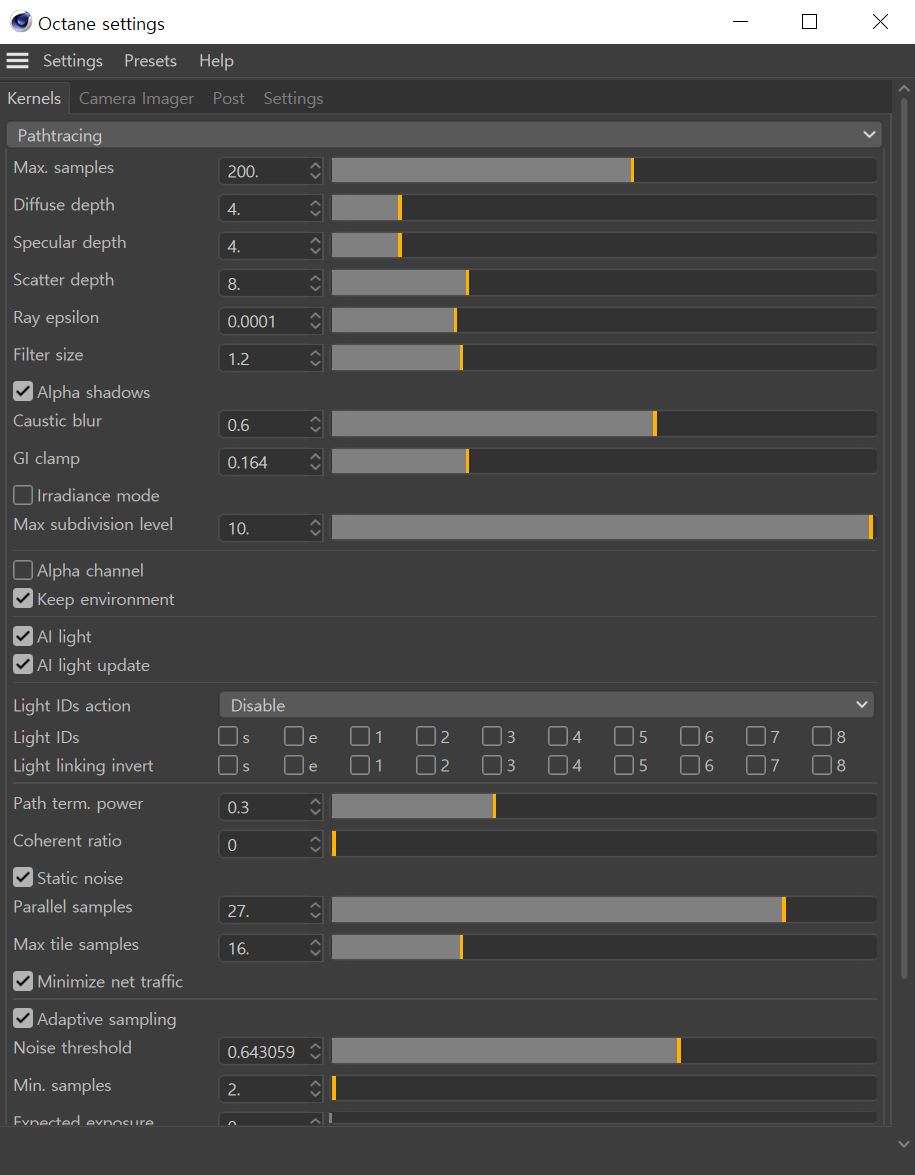The image size is (915, 1175).
Task: Click the Max. samples slider
Action: click(604, 170)
